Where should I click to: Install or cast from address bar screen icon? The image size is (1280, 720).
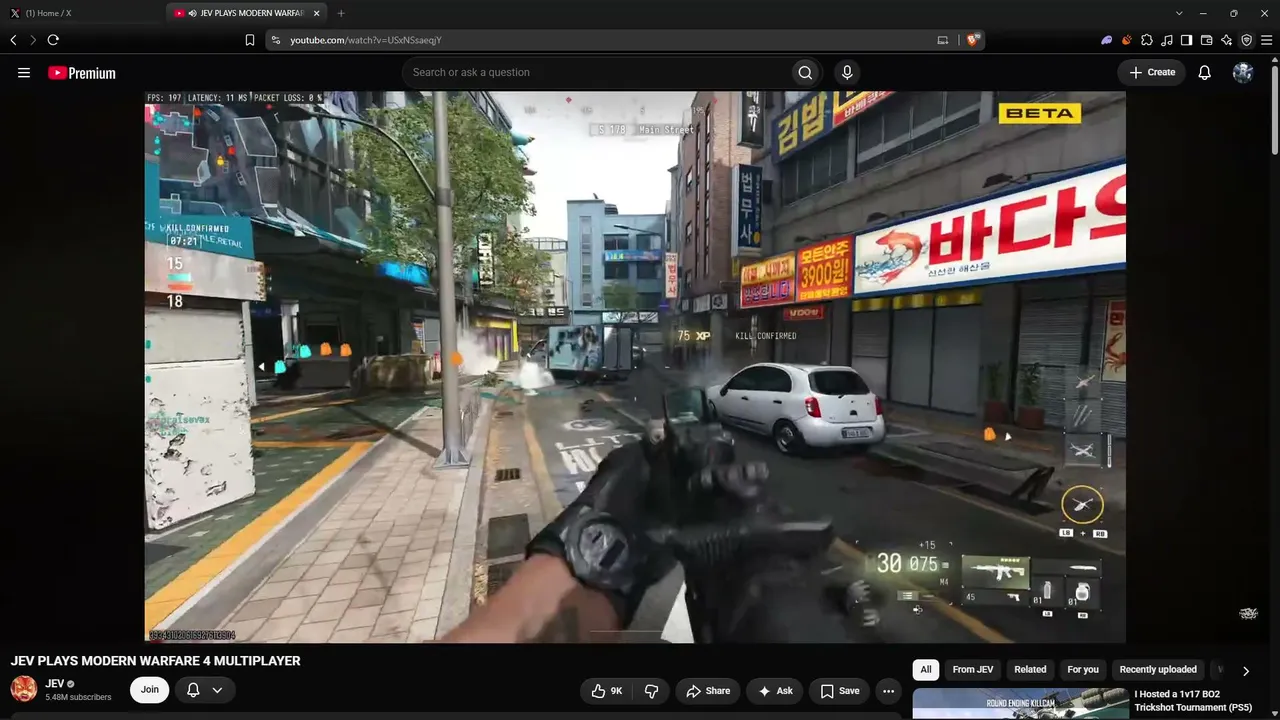click(942, 40)
